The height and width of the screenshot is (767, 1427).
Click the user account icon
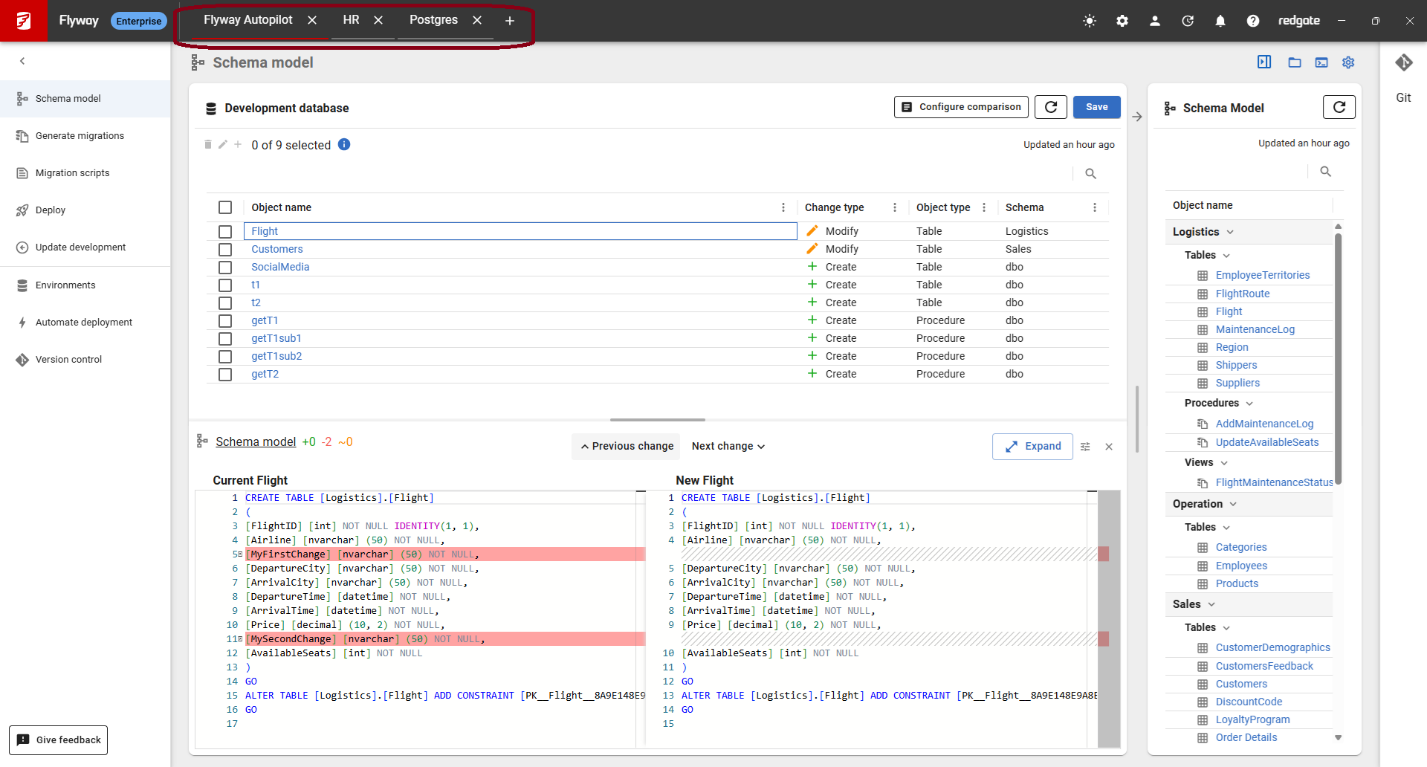click(x=1155, y=21)
